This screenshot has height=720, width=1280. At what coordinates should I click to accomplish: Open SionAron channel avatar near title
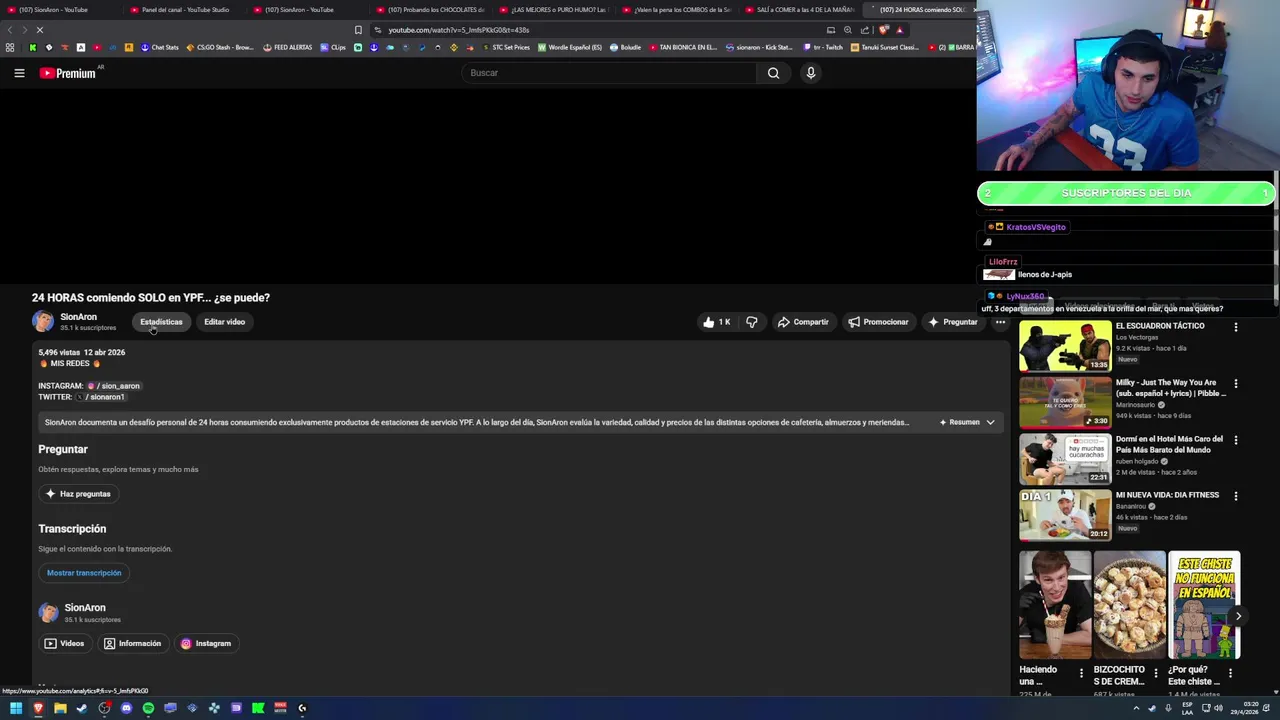(43, 321)
